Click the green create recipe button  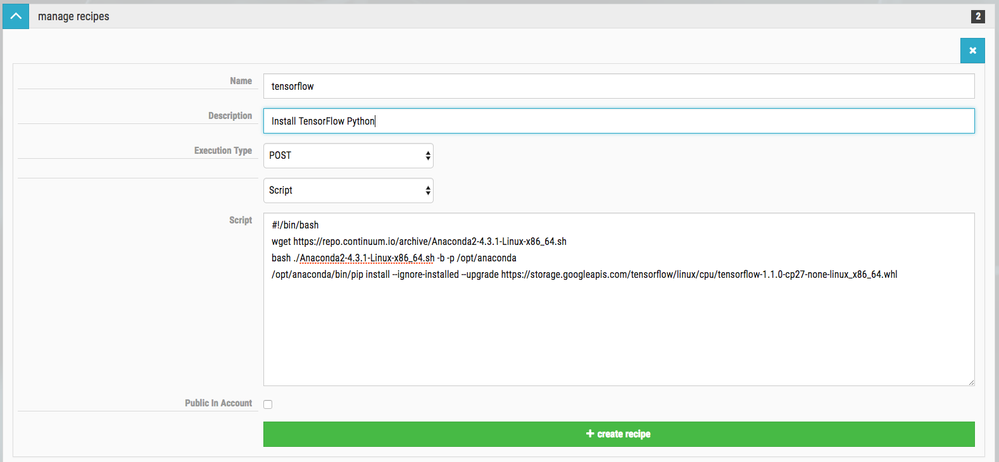coord(618,434)
